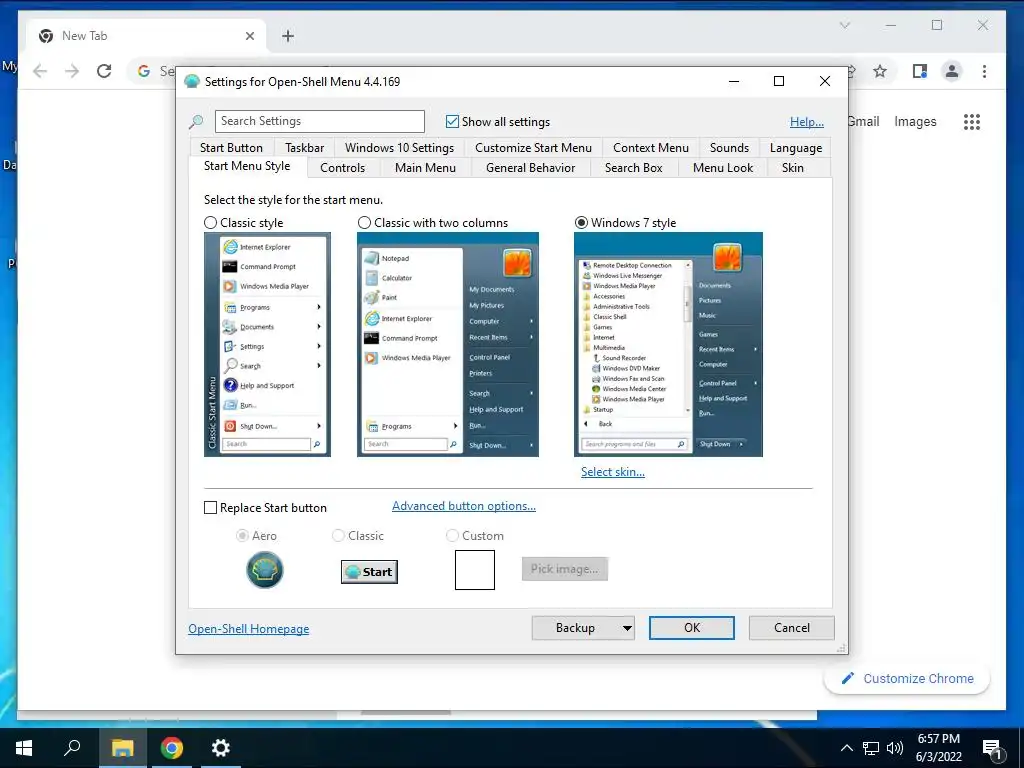Switch to Chrome via taskbar icon

pyautogui.click(x=171, y=748)
